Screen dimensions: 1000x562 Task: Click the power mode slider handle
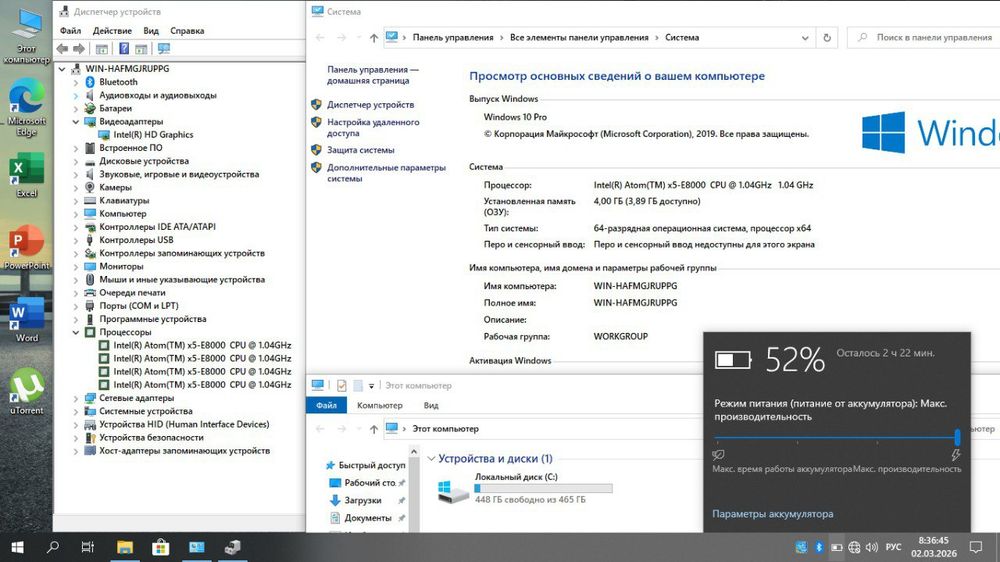pos(957,437)
